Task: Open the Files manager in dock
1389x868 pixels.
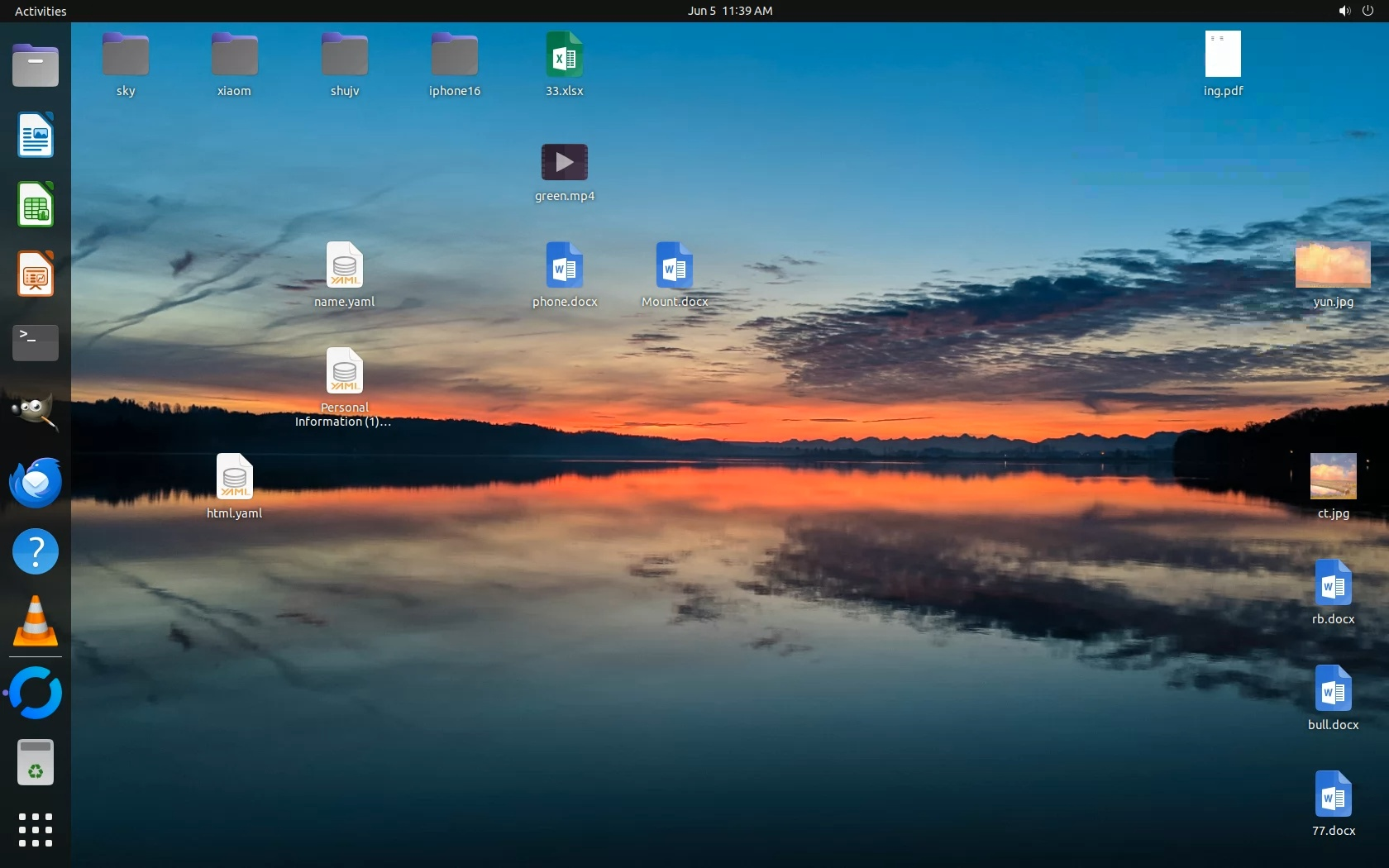Action: [36, 65]
